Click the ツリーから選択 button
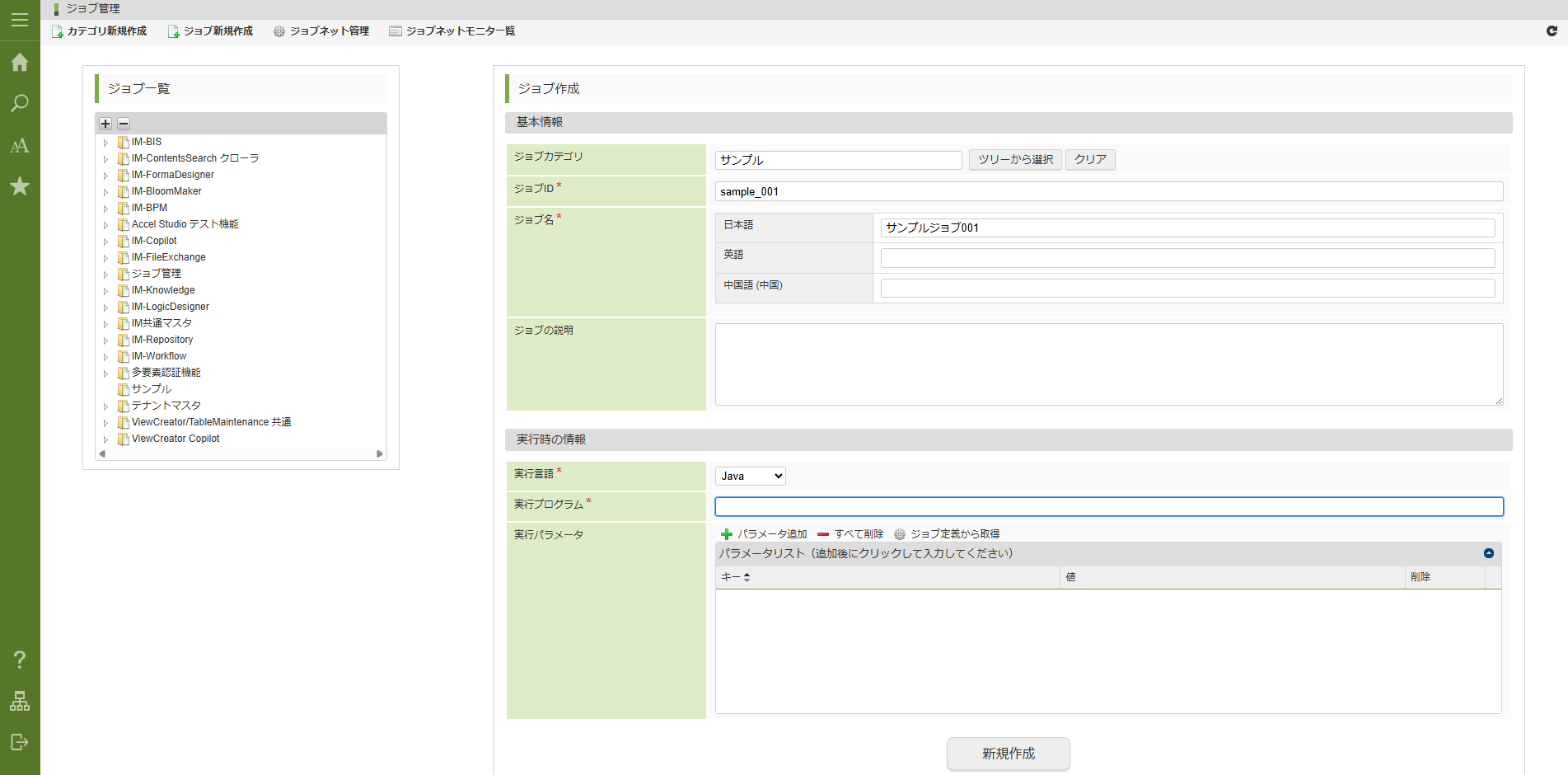This screenshot has width=1568, height=775. tap(1014, 159)
